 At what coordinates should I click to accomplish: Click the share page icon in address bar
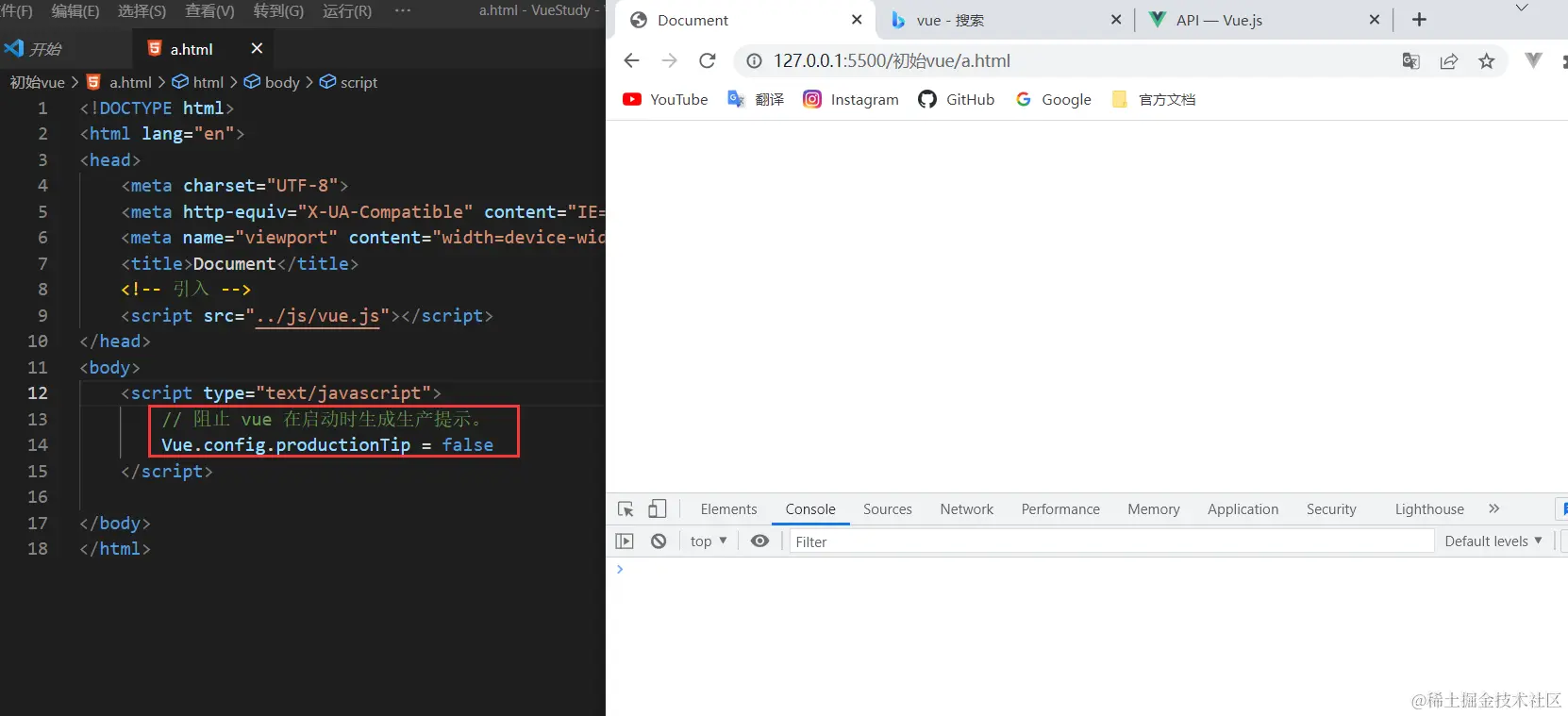(1449, 60)
